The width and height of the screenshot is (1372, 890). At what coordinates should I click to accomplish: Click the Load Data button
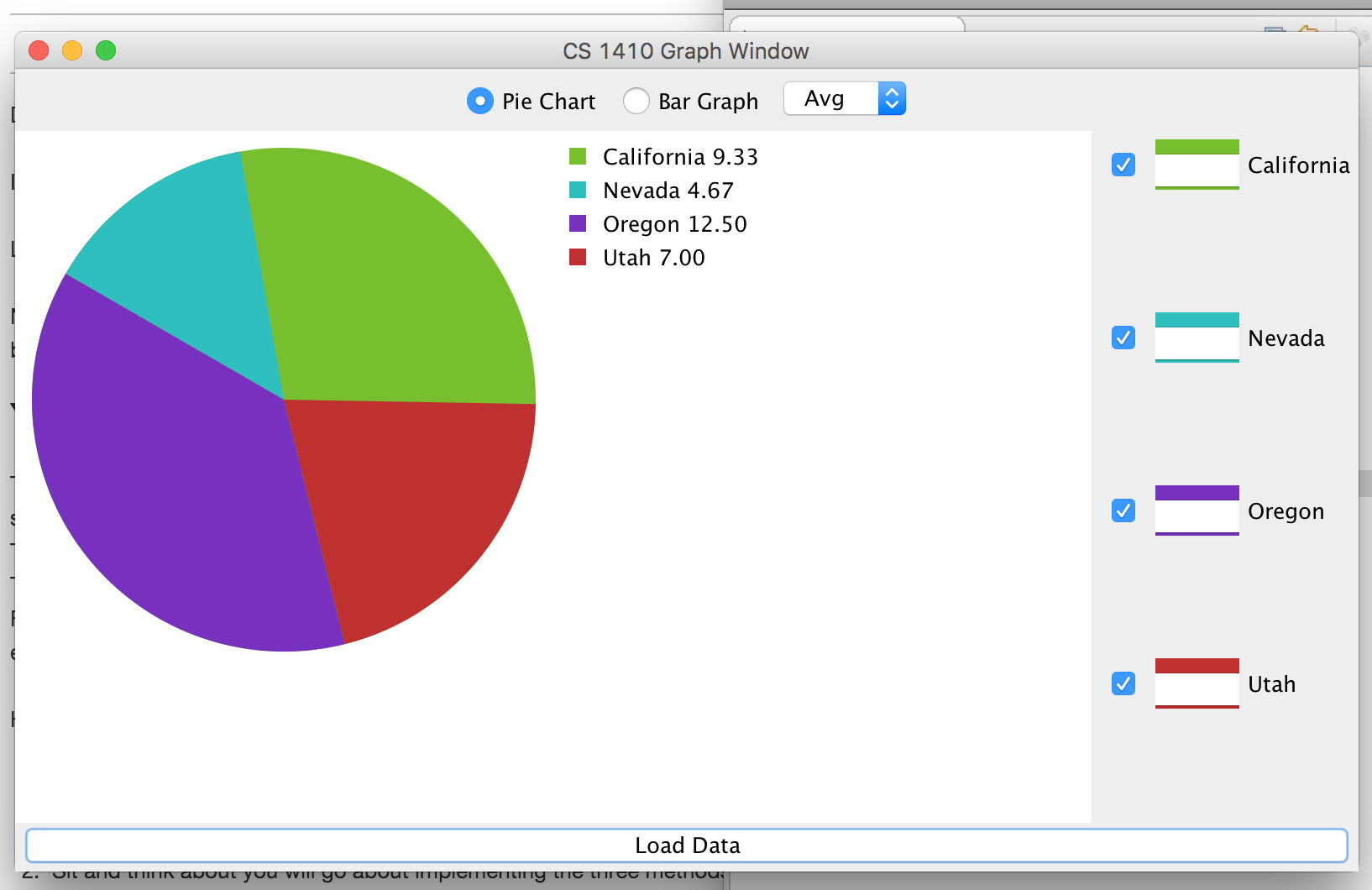(x=687, y=845)
